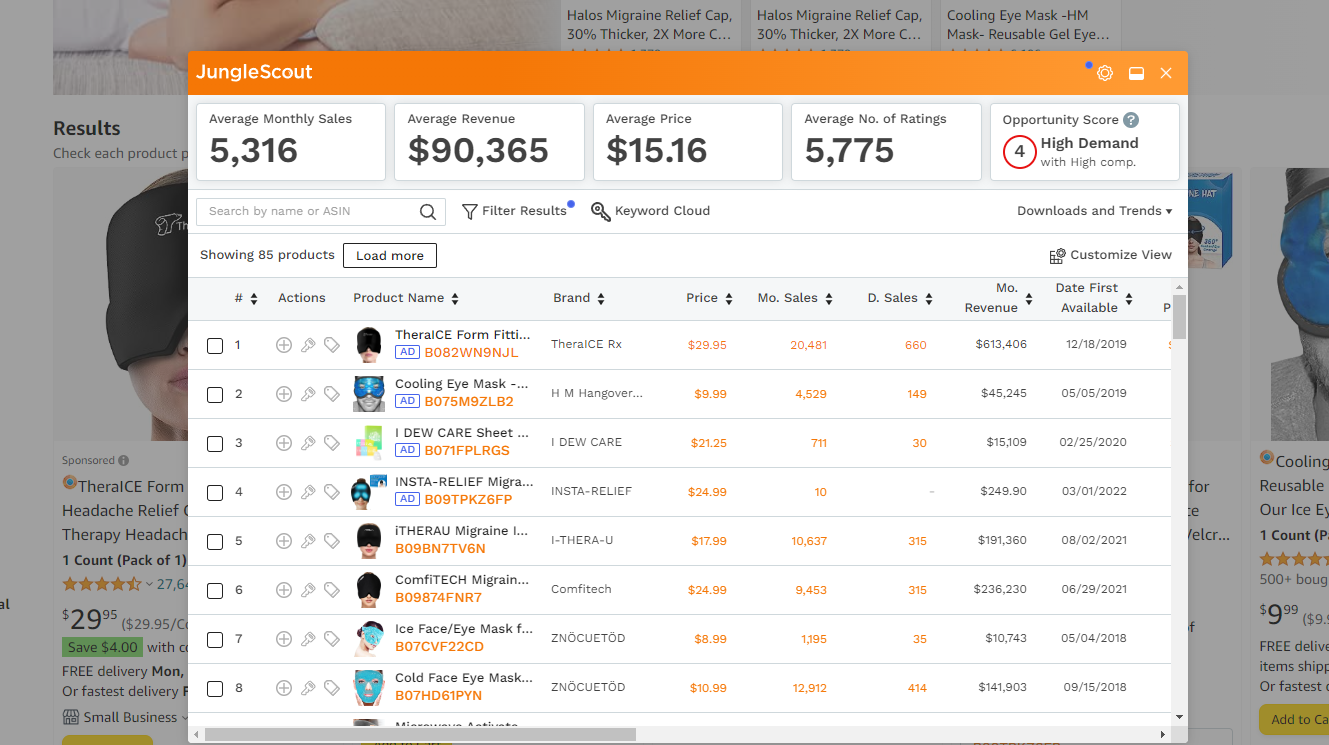This screenshot has width=1329, height=745.
Task: Click the right arrow of the horizontal table scrollbar
Action: click(1162, 735)
